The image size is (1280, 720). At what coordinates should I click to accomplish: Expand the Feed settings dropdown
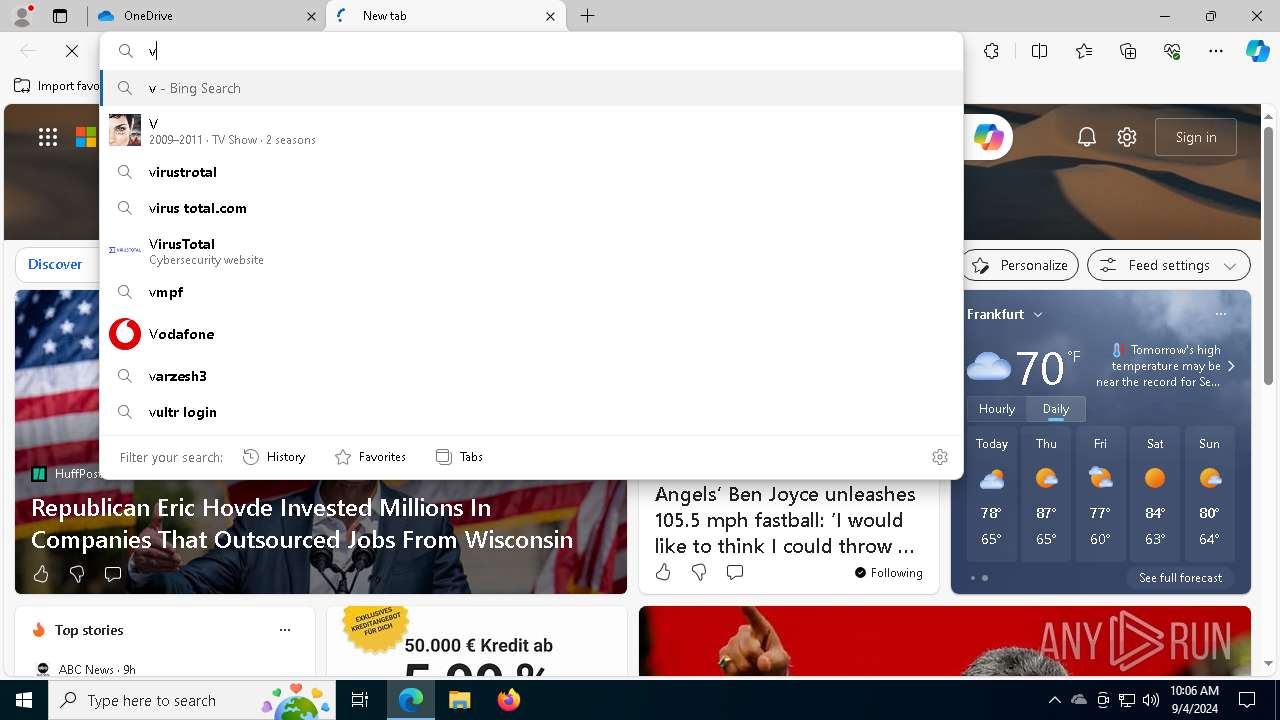[x=1169, y=265]
